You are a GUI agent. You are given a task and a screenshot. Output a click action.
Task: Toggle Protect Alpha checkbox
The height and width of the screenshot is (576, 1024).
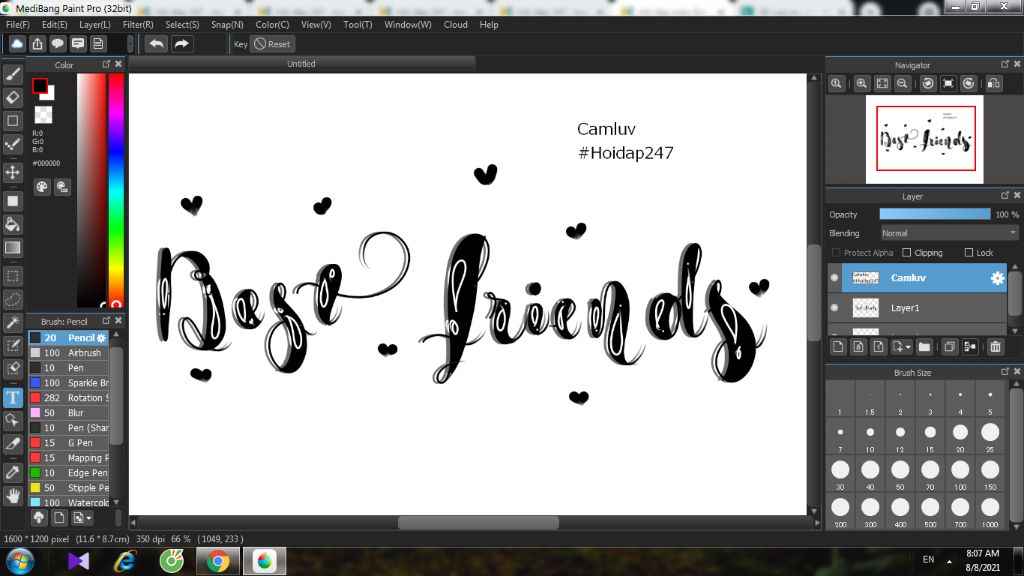pyautogui.click(x=836, y=253)
